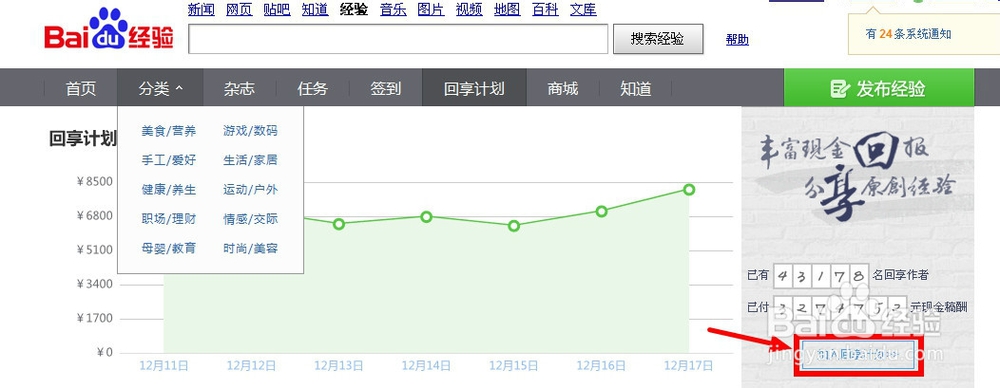Select 运动/户外 category

251,190
